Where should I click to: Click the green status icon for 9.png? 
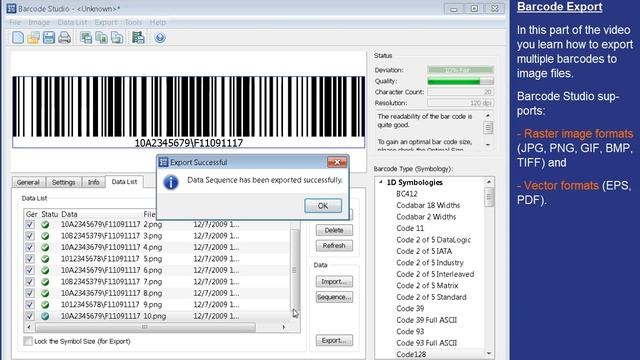coord(45,304)
